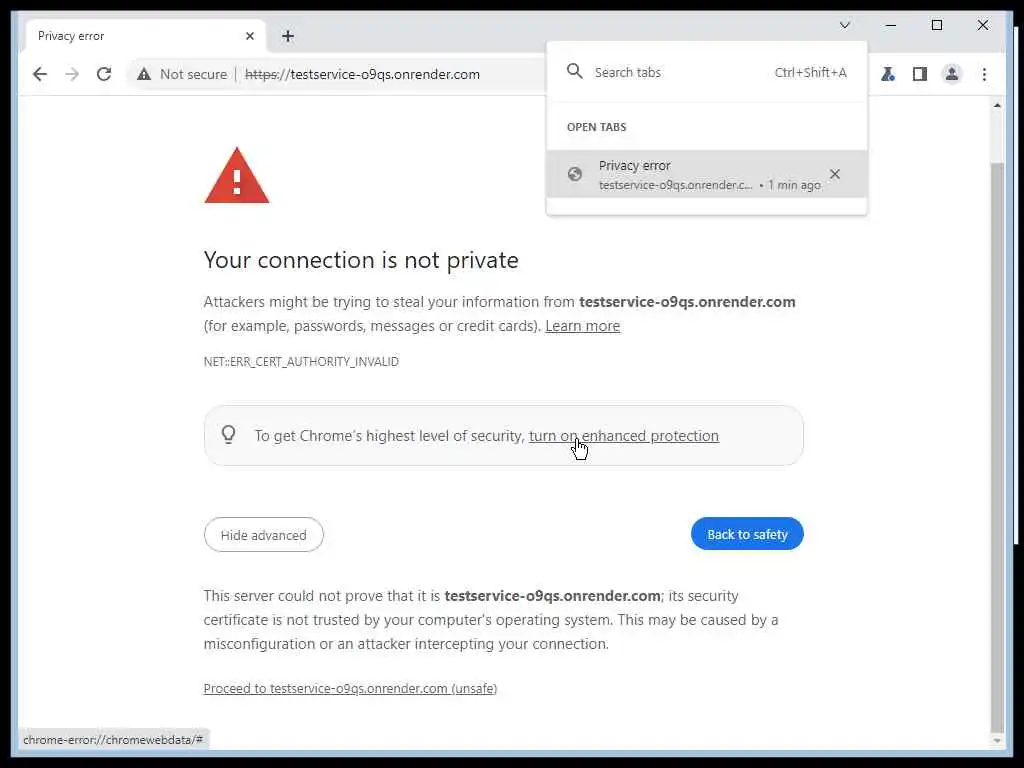Image resolution: width=1024 pixels, height=768 pixels.
Task: Go back with the back arrow
Action: tap(40, 74)
